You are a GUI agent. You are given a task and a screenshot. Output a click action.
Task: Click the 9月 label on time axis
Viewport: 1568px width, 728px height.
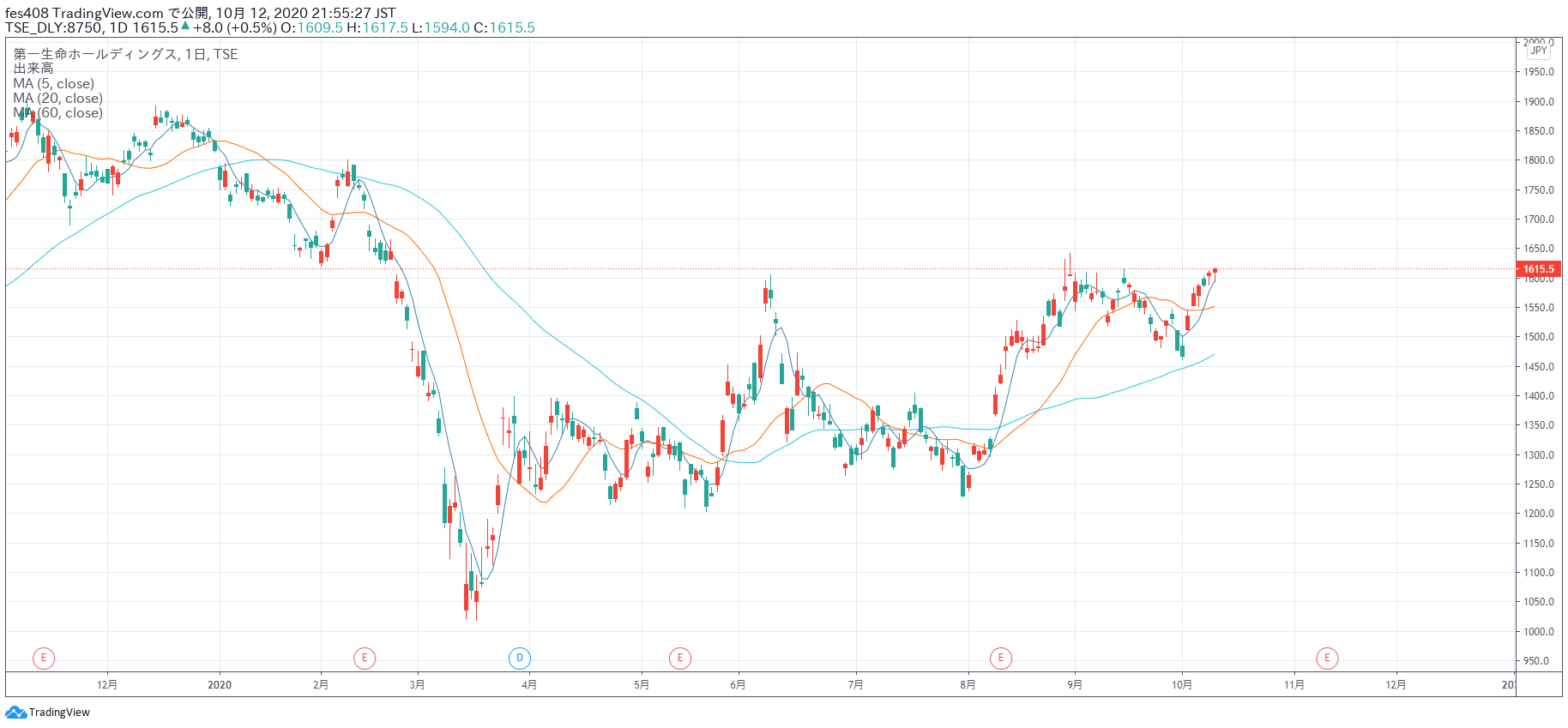[x=1075, y=685]
